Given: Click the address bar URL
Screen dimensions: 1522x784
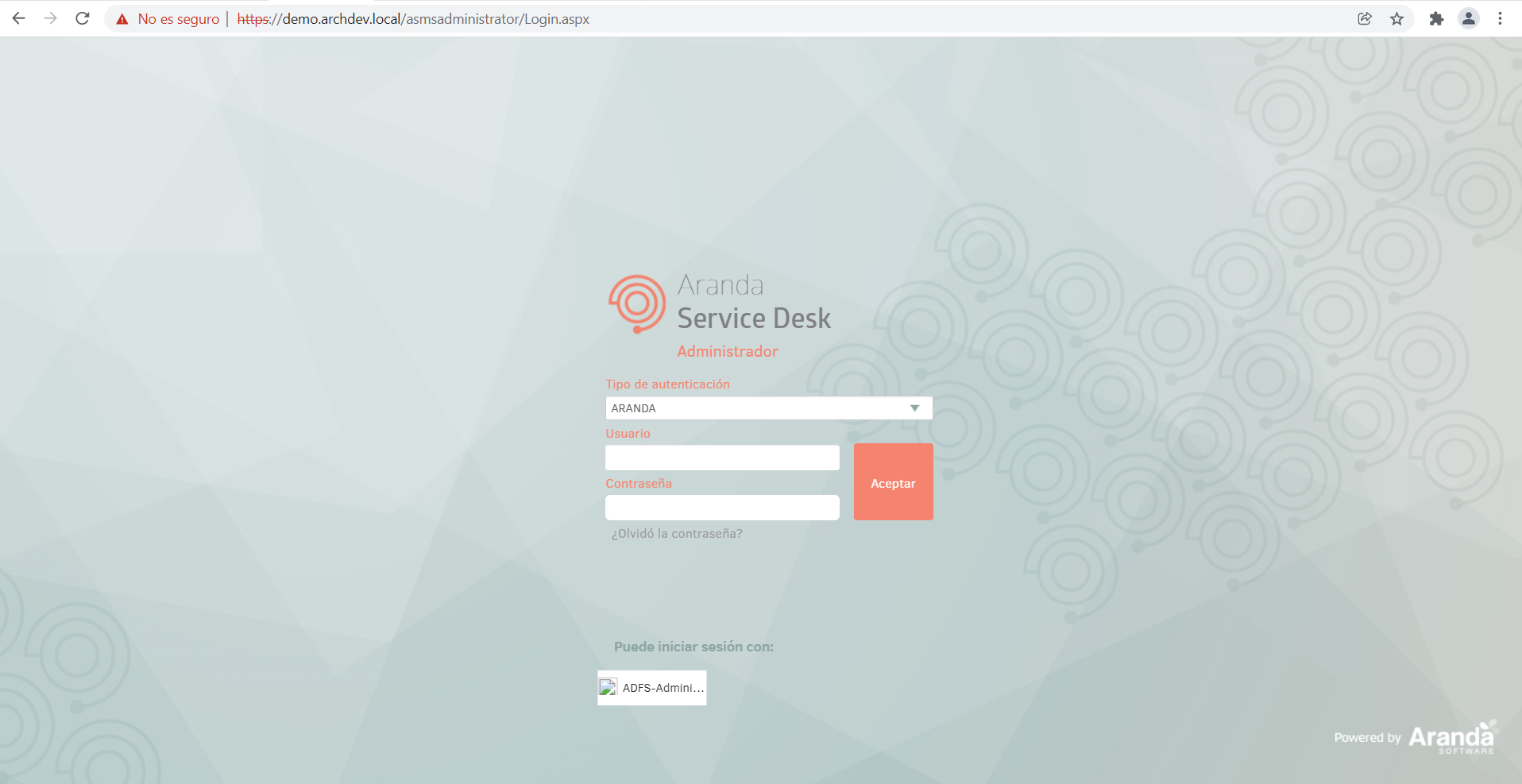Looking at the screenshot, I should coord(413,19).
